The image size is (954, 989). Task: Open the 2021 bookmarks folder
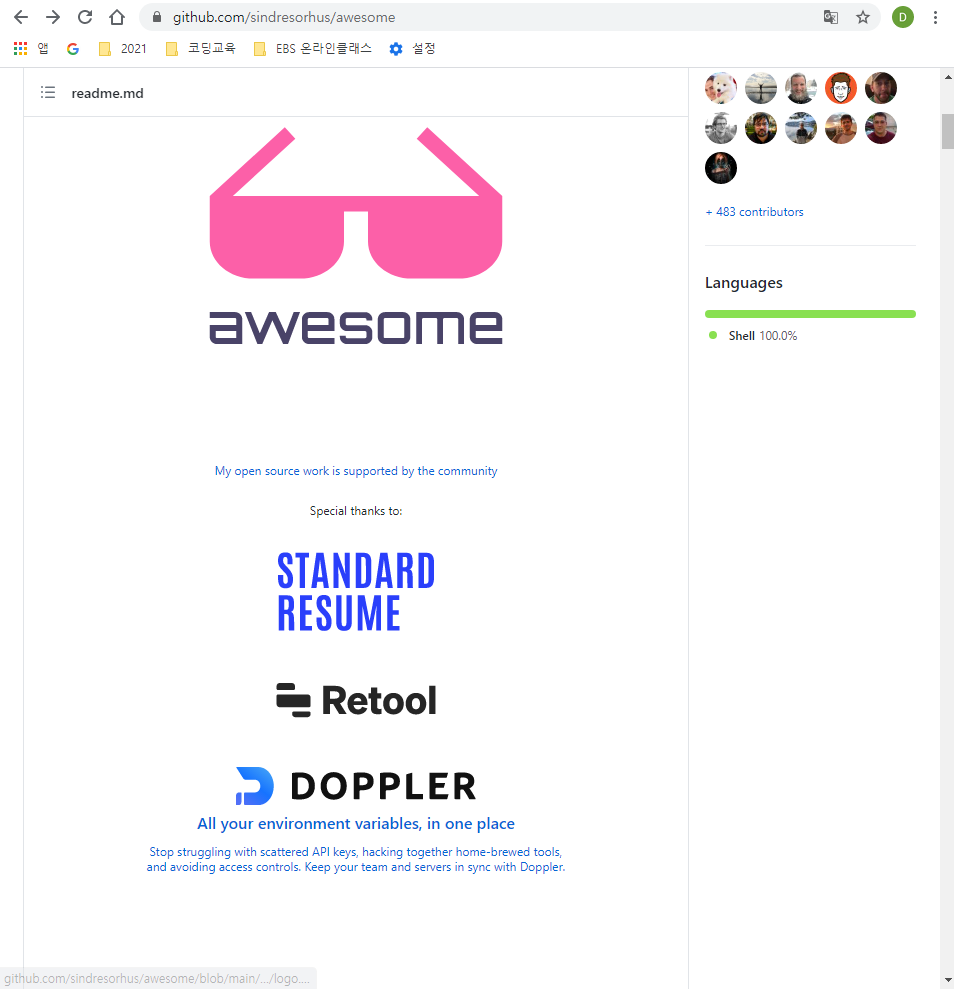point(123,49)
